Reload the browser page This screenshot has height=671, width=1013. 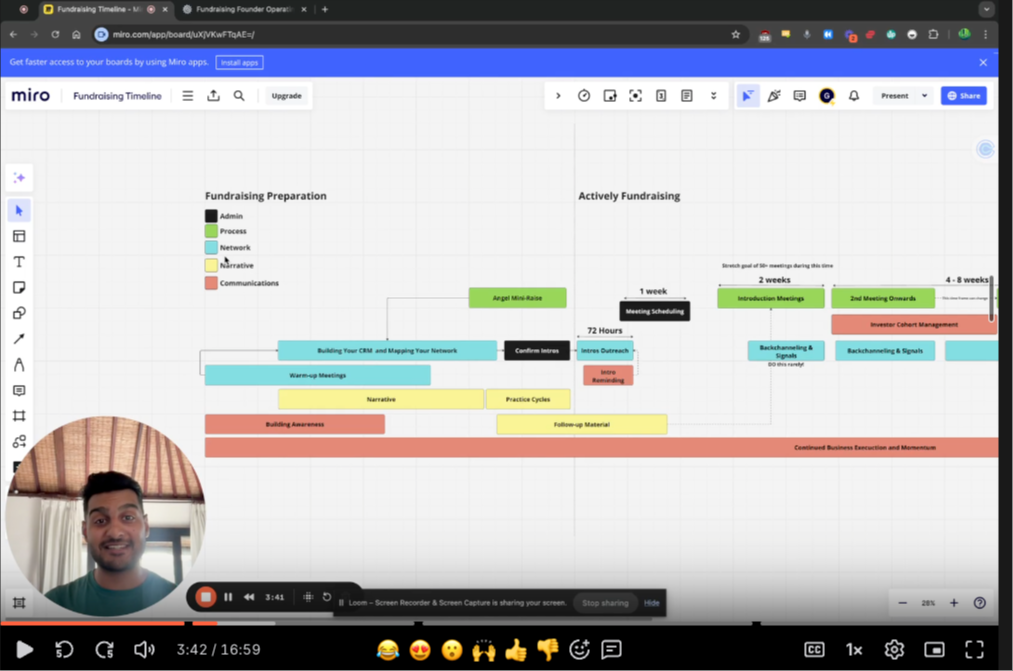pyautogui.click(x=55, y=34)
